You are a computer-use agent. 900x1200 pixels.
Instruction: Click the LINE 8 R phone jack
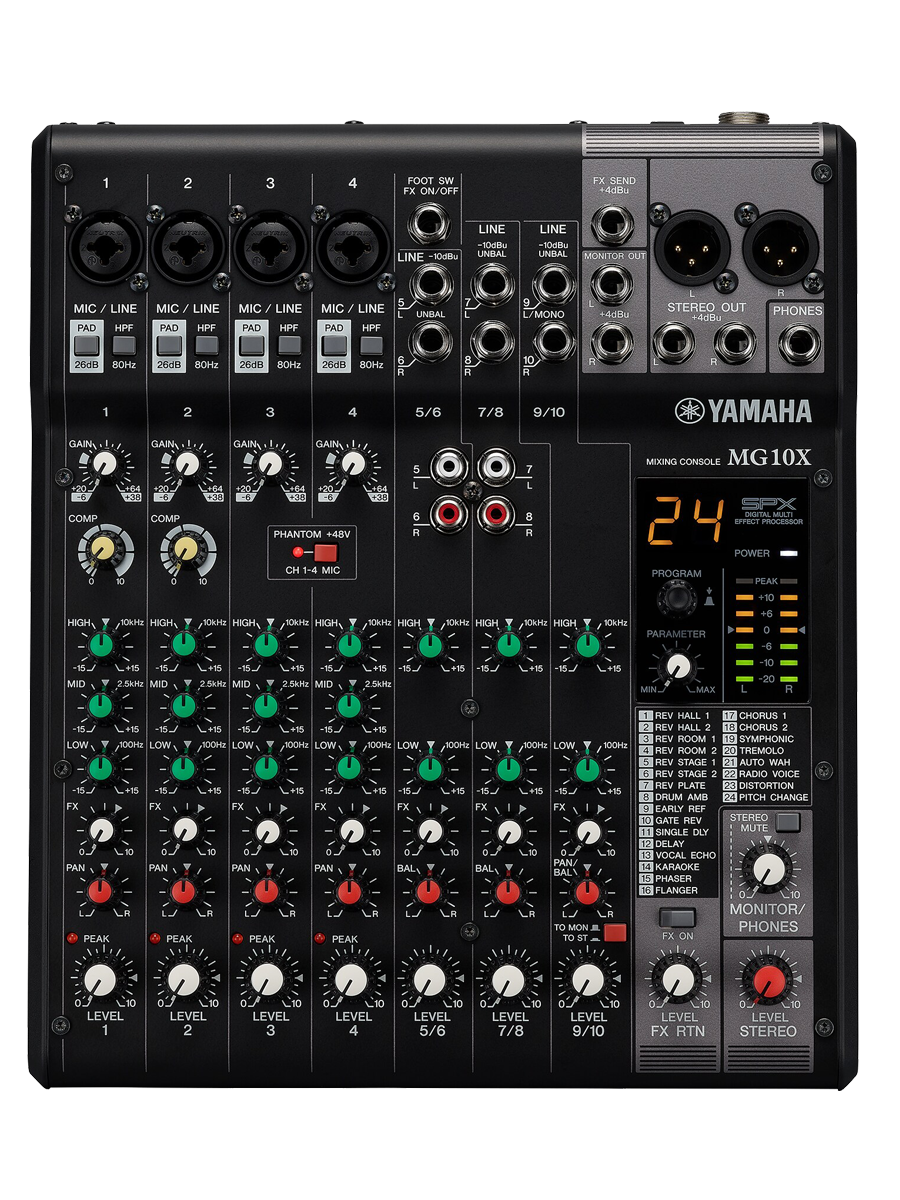coord(491,342)
